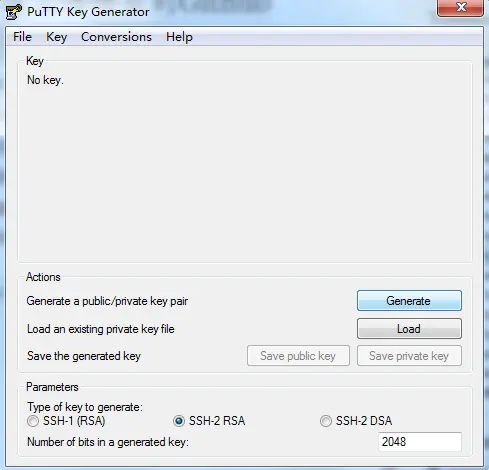Open the Help menu

click(x=179, y=37)
